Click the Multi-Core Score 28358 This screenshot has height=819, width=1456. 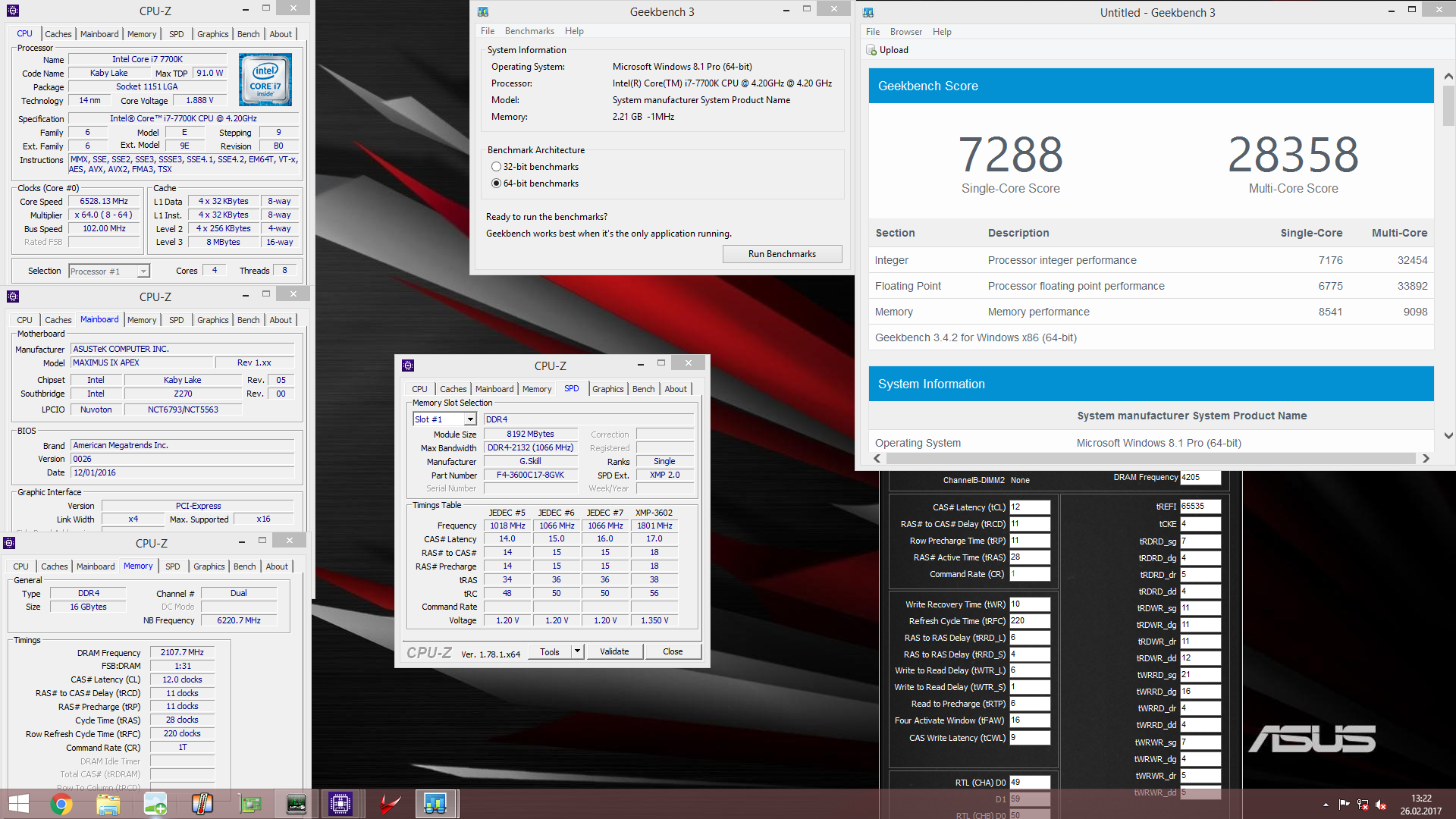point(1293,155)
